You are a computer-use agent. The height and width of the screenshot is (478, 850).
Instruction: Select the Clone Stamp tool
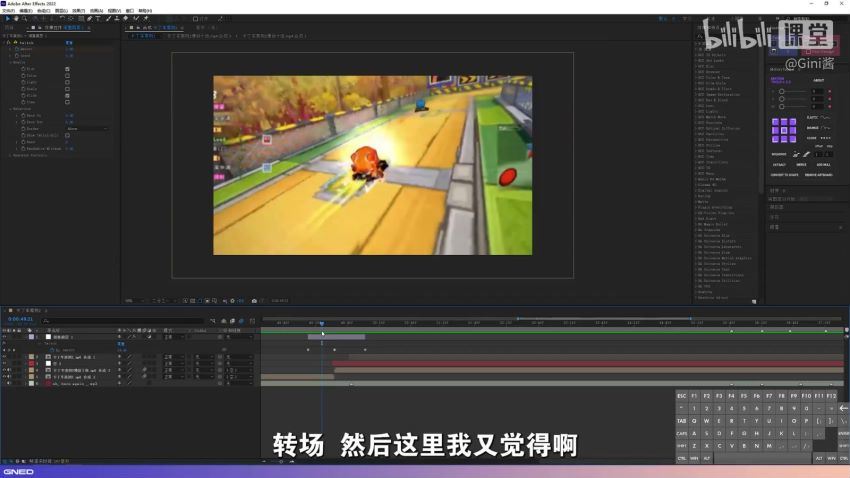117,18
